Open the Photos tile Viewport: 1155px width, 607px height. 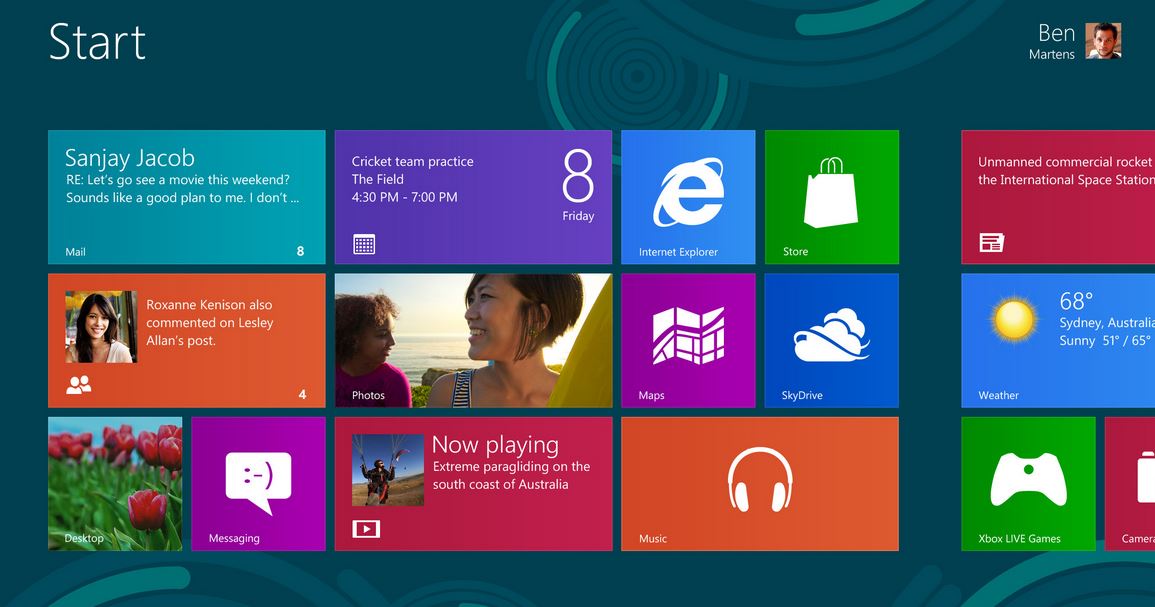click(x=473, y=340)
